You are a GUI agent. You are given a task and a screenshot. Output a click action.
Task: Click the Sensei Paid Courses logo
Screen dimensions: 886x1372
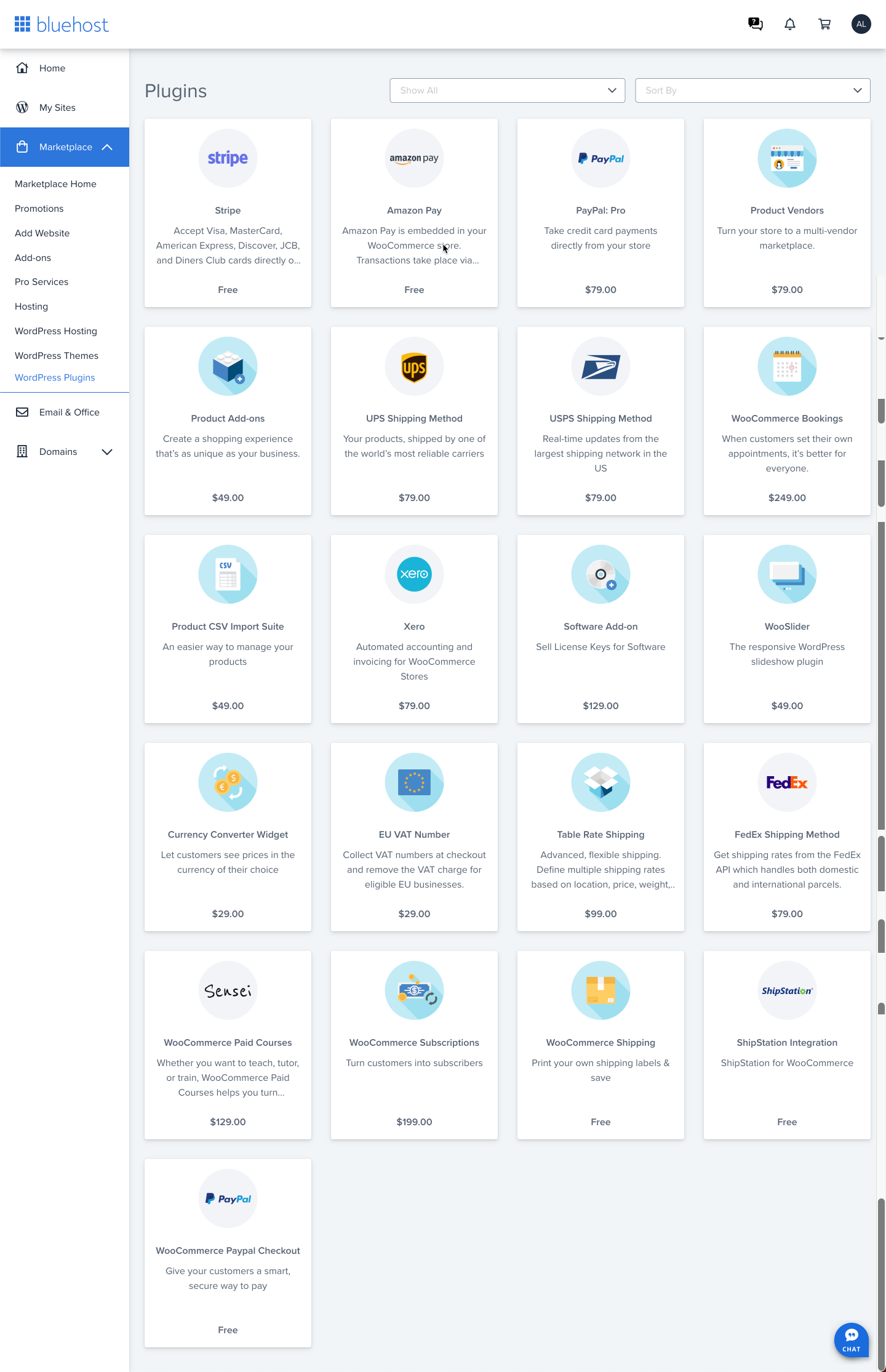point(228,990)
